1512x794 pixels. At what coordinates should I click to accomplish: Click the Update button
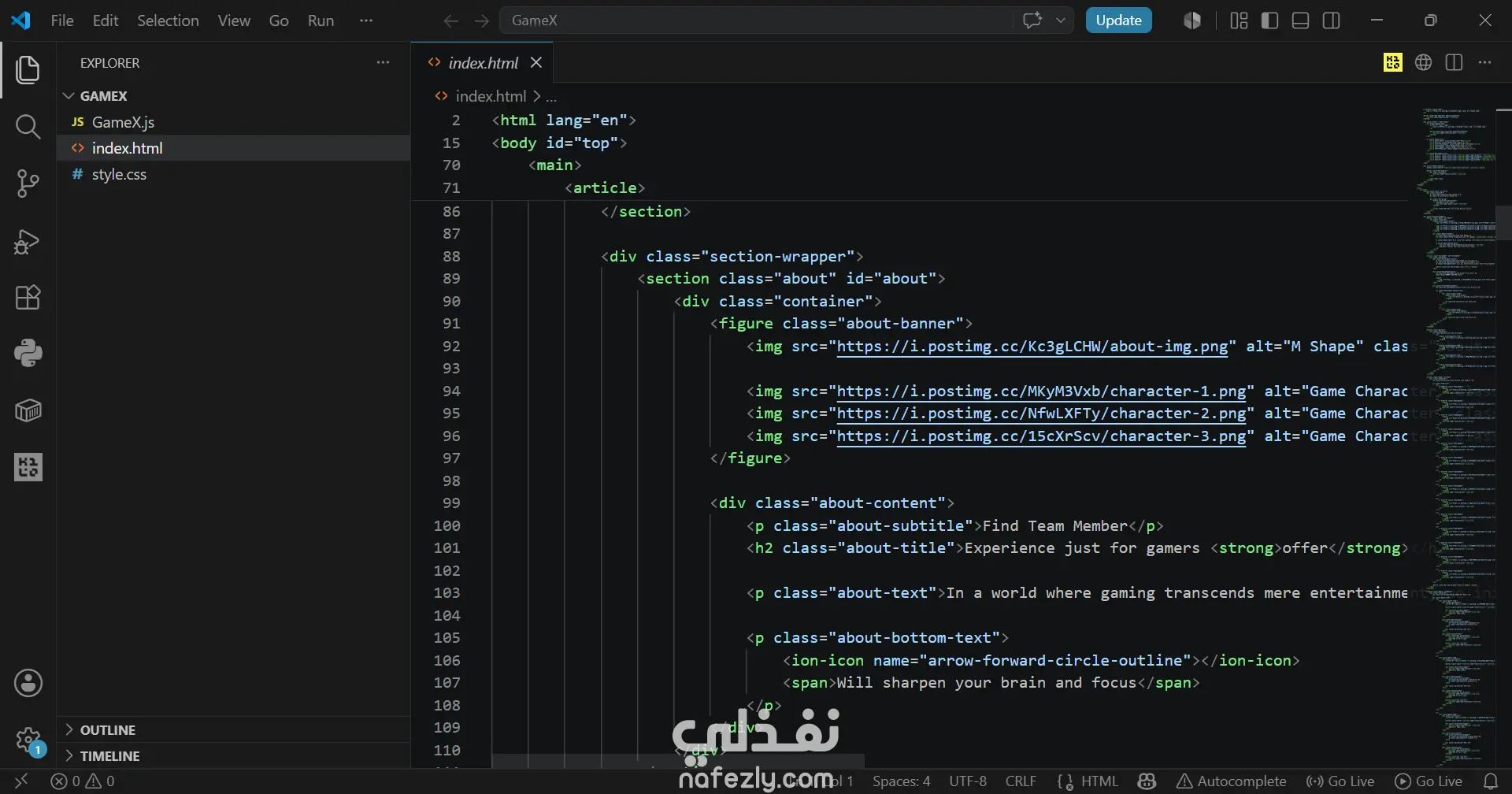click(1118, 20)
